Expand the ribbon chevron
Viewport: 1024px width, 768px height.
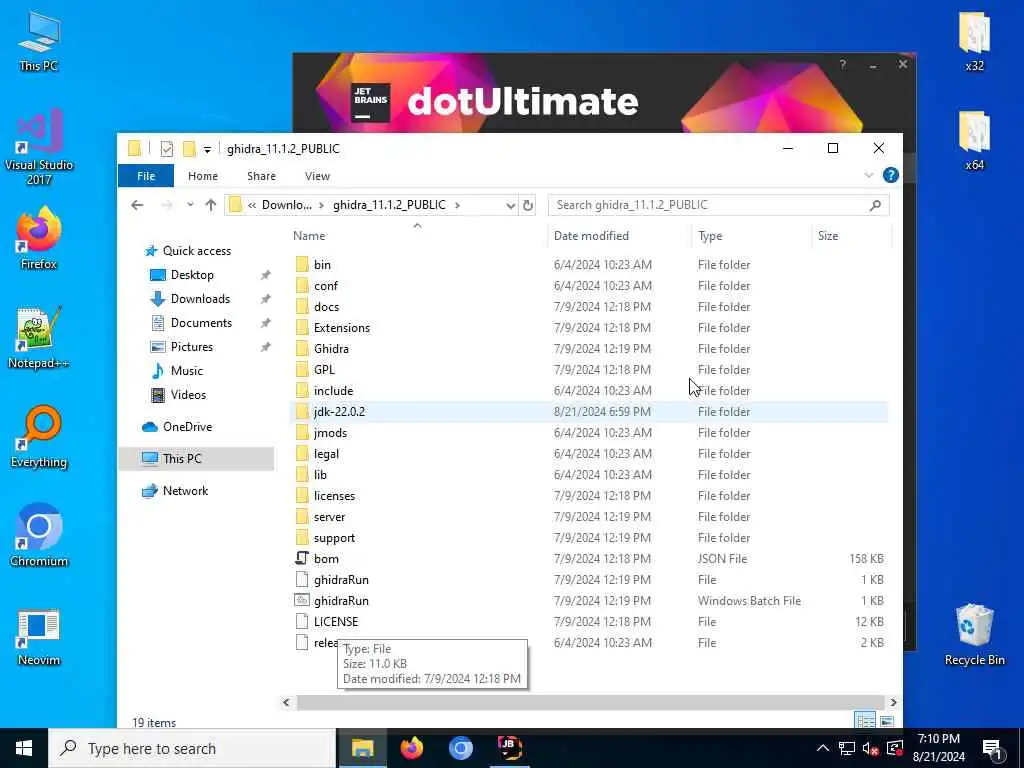click(869, 175)
